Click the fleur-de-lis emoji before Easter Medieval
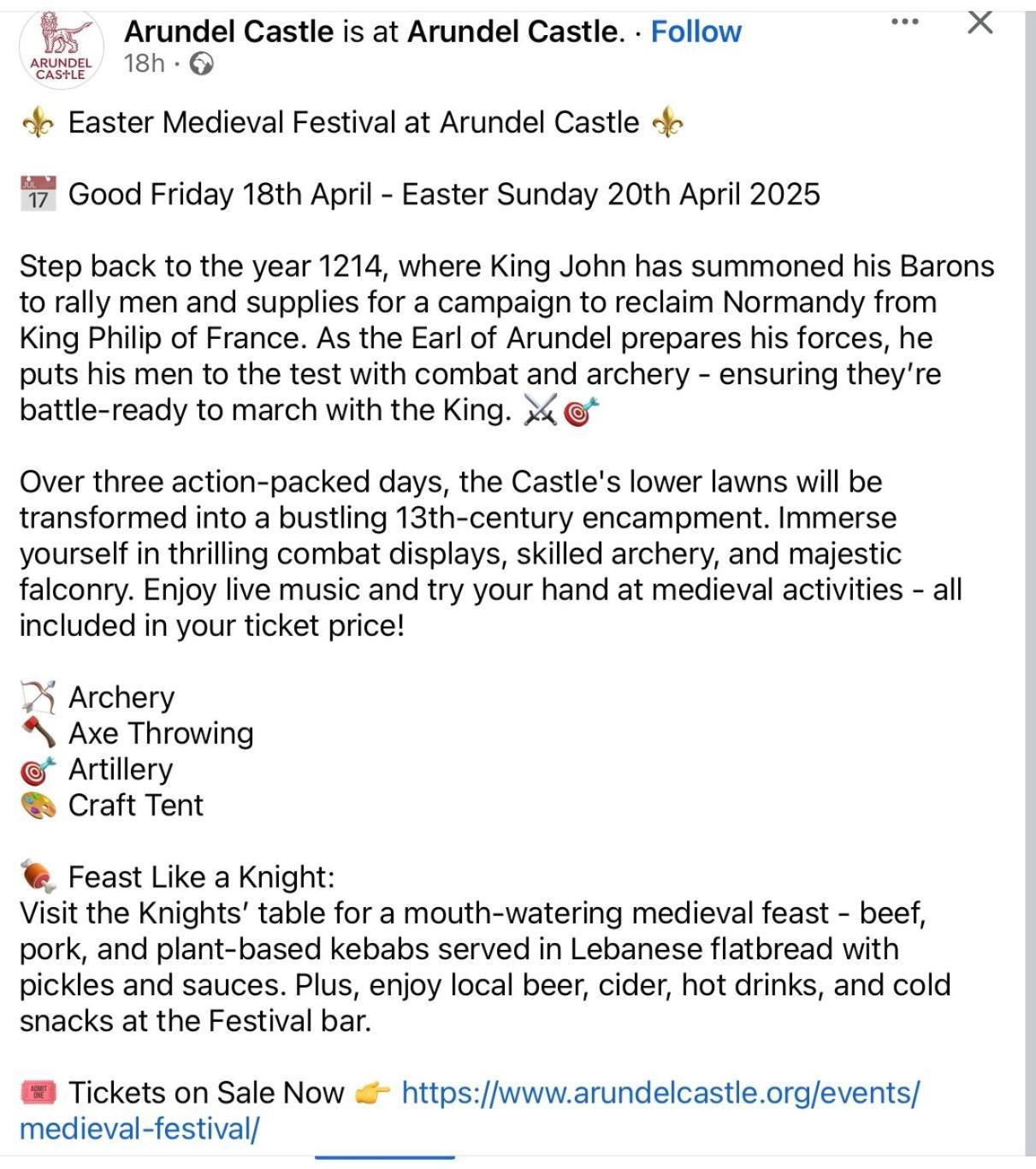This screenshot has width=1036, height=1169. point(37,123)
